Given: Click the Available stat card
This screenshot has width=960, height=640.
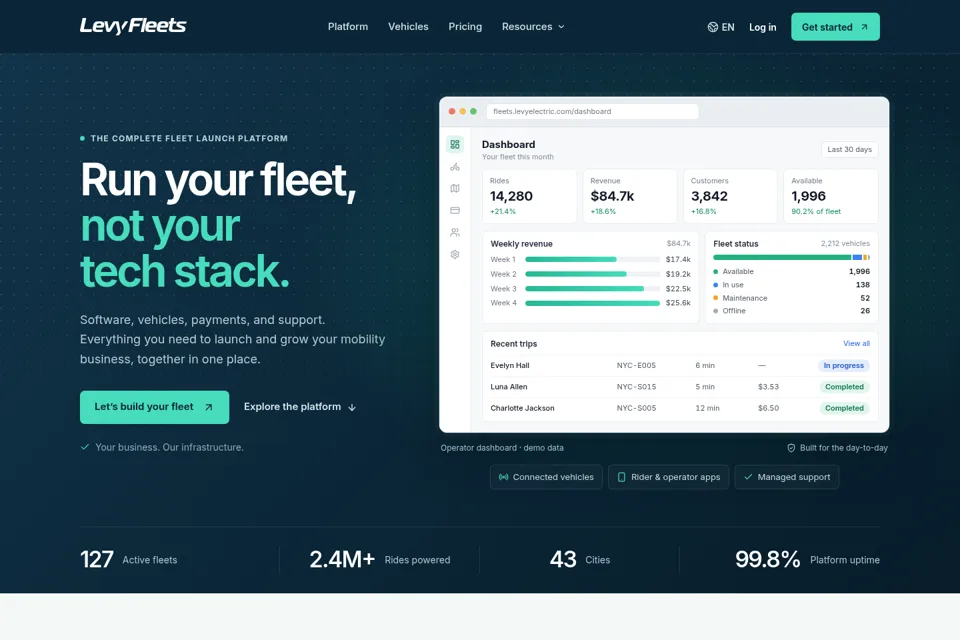Looking at the screenshot, I should [831, 196].
